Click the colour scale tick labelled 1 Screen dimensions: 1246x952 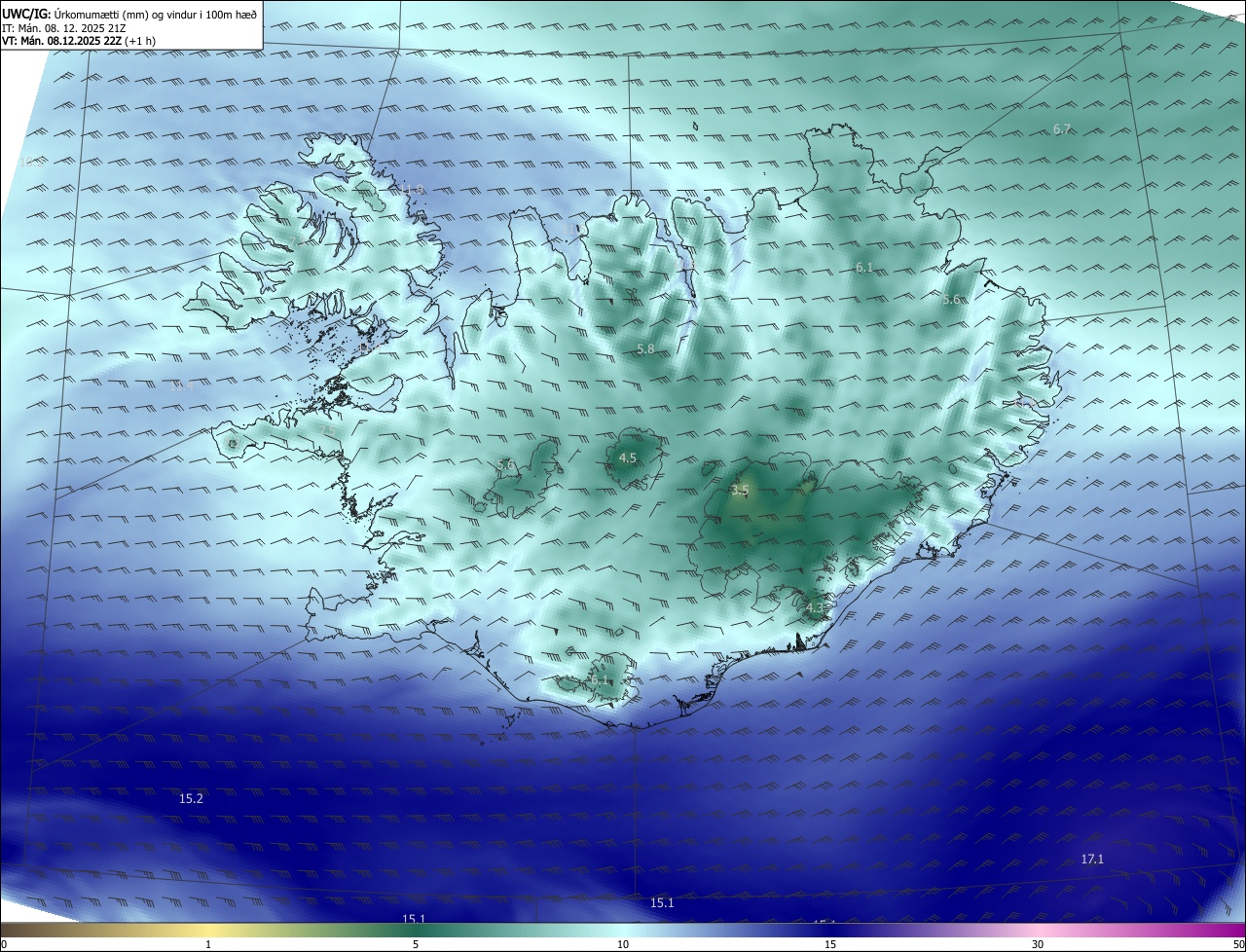(208, 944)
